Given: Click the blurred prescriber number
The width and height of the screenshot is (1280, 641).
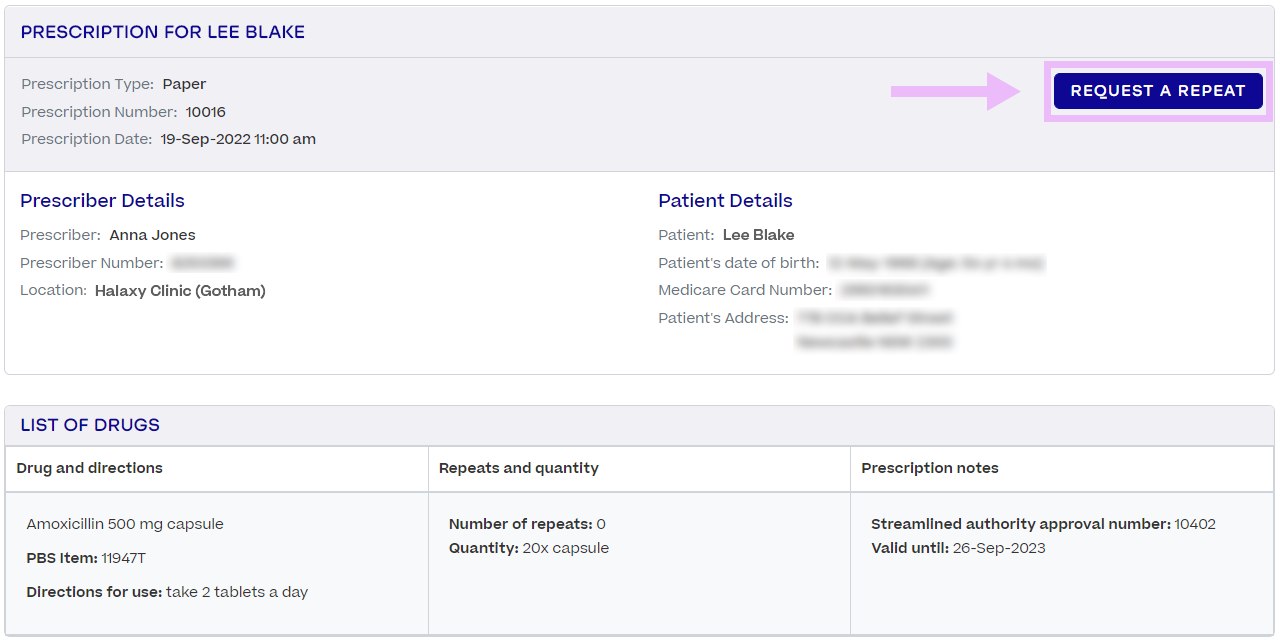Looking at the screenshot, I should [202, 263].
